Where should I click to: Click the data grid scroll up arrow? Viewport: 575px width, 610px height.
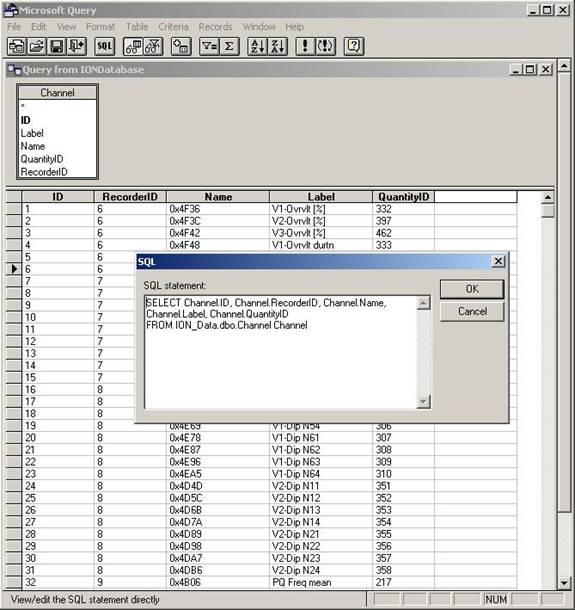click(548, 198)
